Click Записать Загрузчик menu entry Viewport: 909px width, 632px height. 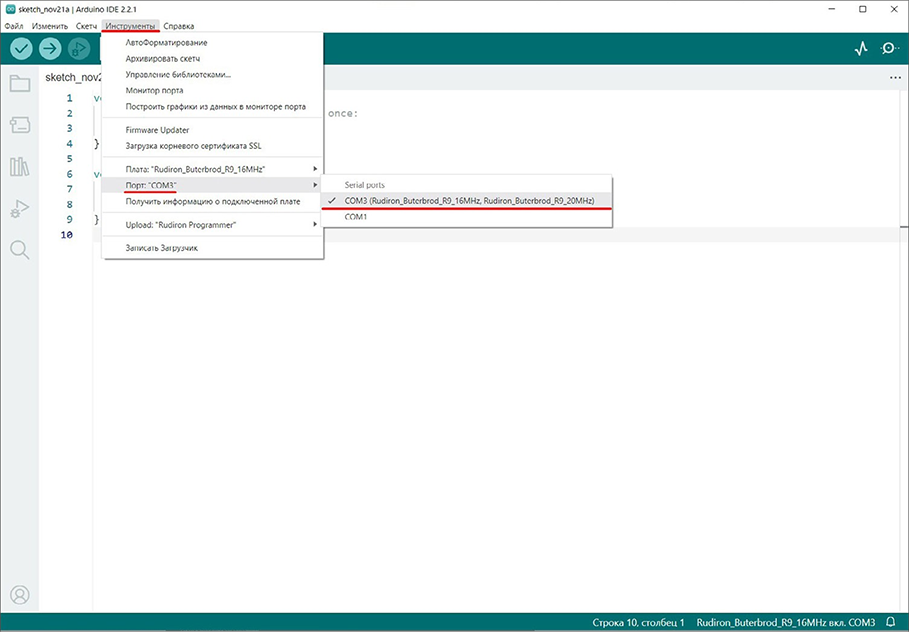(212, 248)
